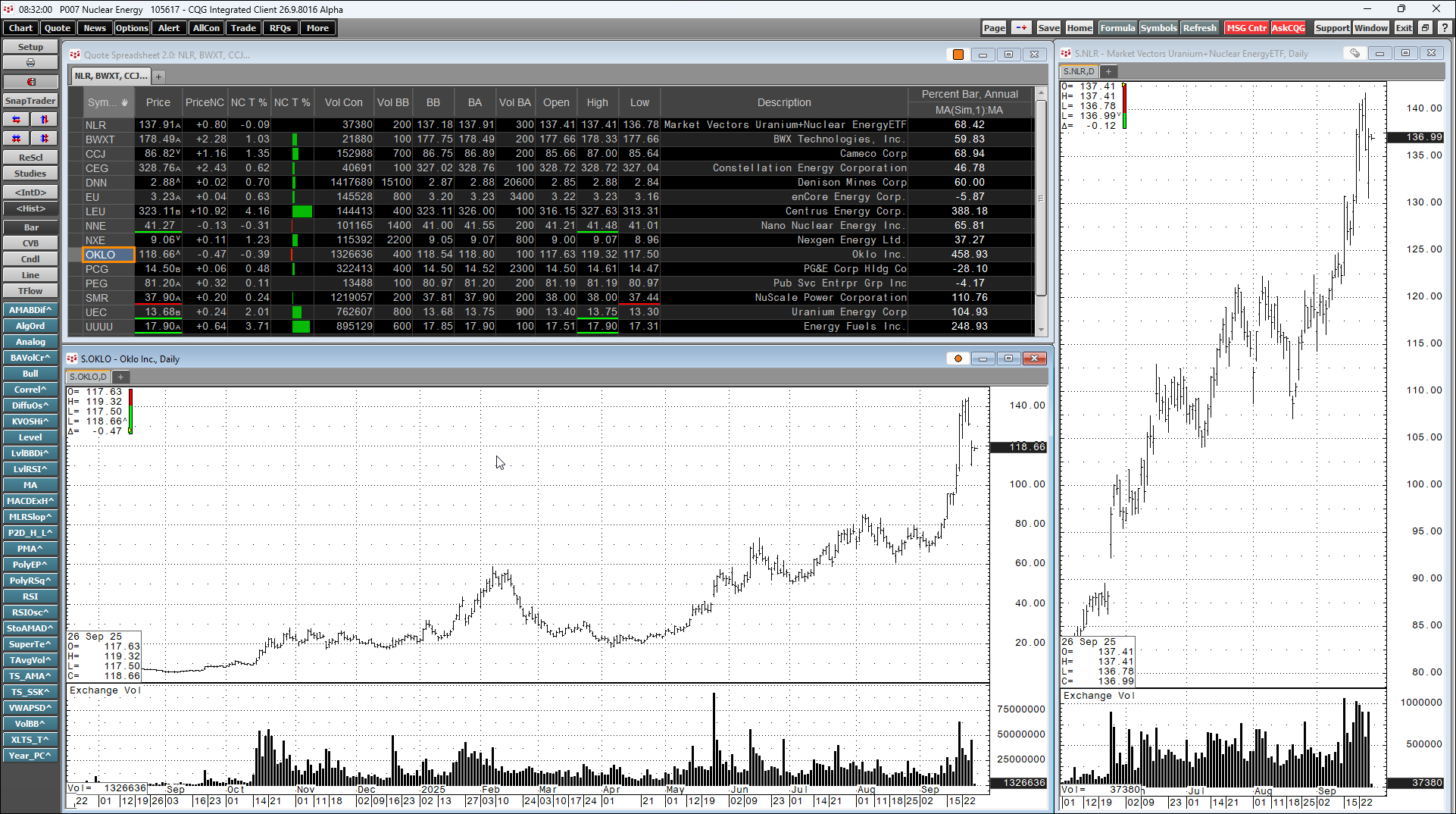Click the chain link icon on S.NLR chart title

tap(1355, 53)
